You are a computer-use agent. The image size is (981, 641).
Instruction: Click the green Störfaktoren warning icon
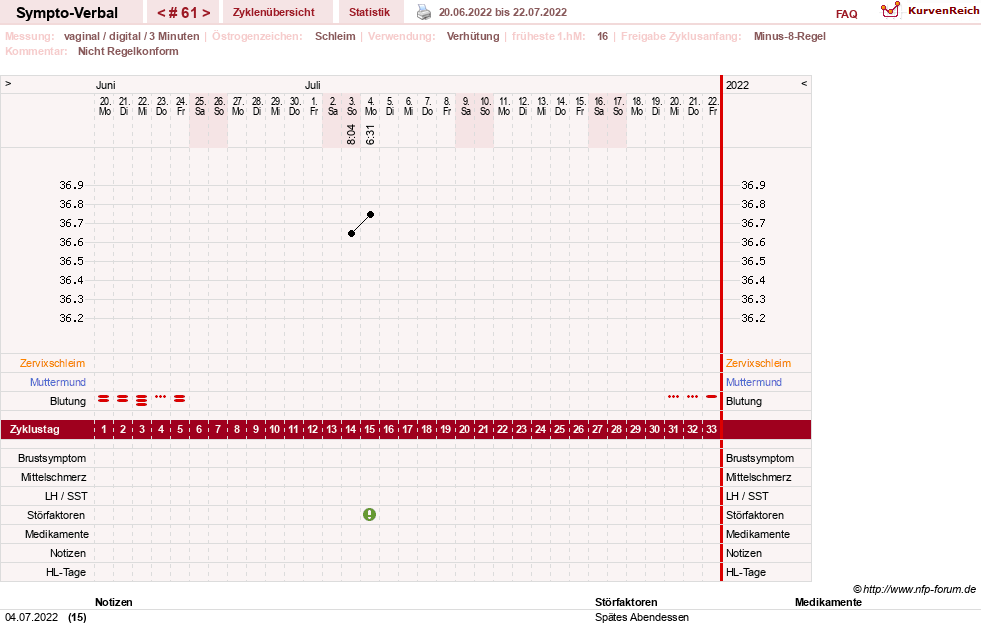[370, 515]
